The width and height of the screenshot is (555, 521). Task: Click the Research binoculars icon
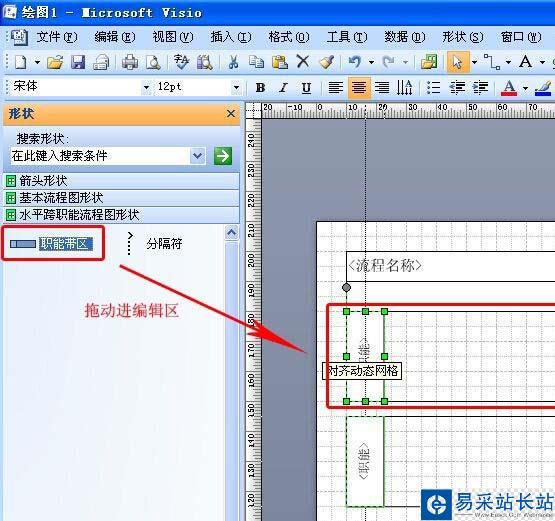click(205, 62)
